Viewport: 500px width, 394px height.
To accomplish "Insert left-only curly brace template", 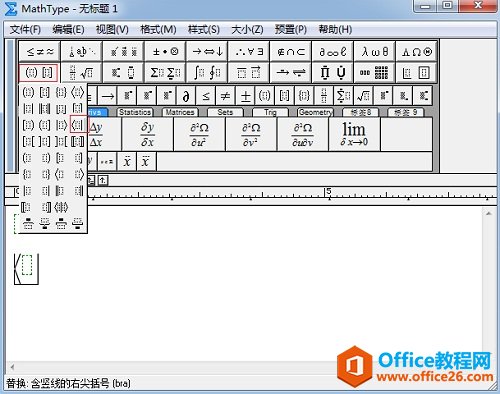I will tap(28, 174).
